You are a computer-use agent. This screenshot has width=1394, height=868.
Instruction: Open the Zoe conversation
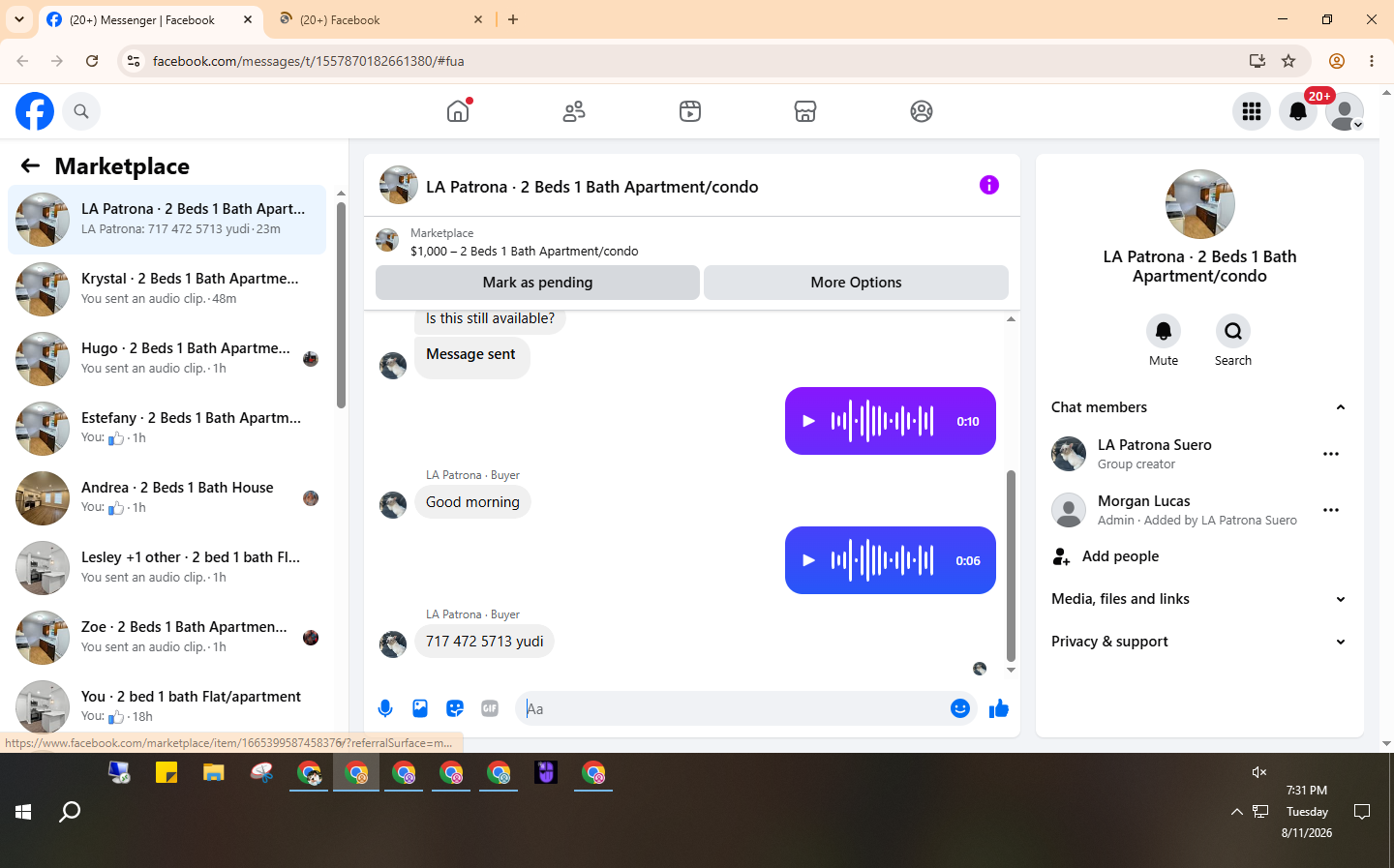tap(167, 638)
